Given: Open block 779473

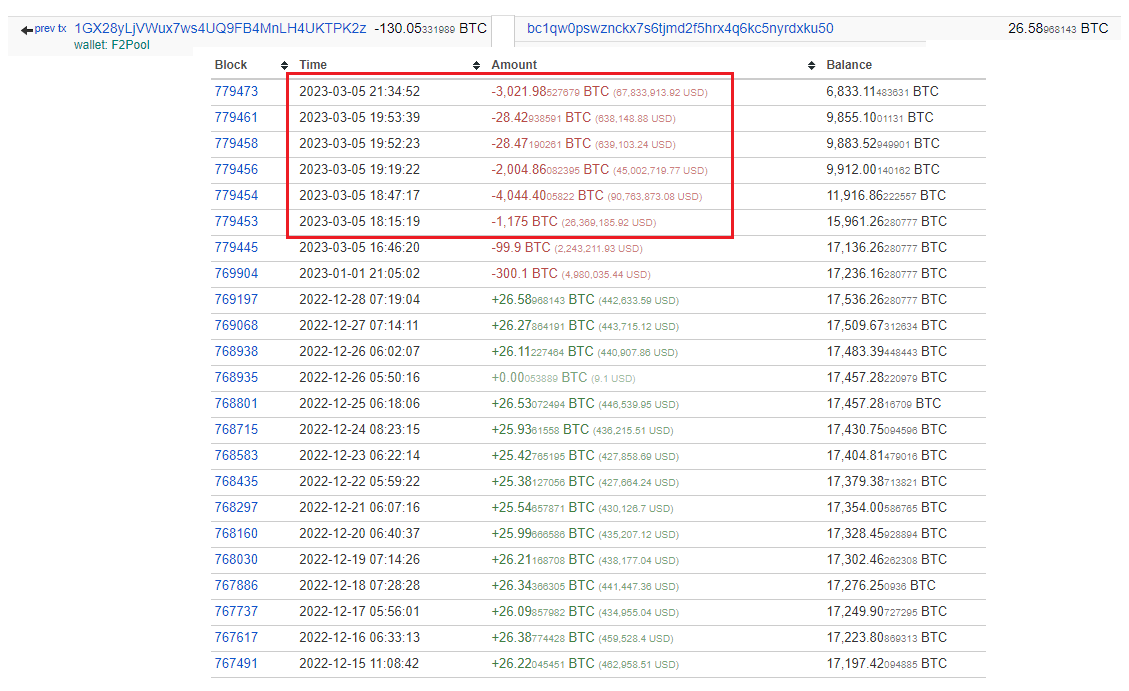Looking at the screenshot, I should [x=236, y=91].
